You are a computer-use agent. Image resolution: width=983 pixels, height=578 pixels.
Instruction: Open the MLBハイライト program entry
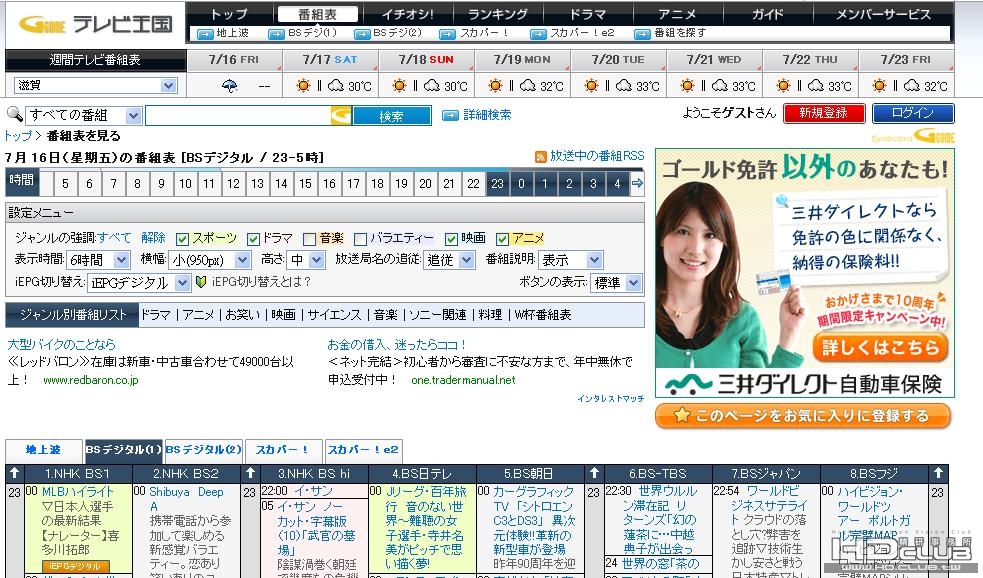[77, 492]
